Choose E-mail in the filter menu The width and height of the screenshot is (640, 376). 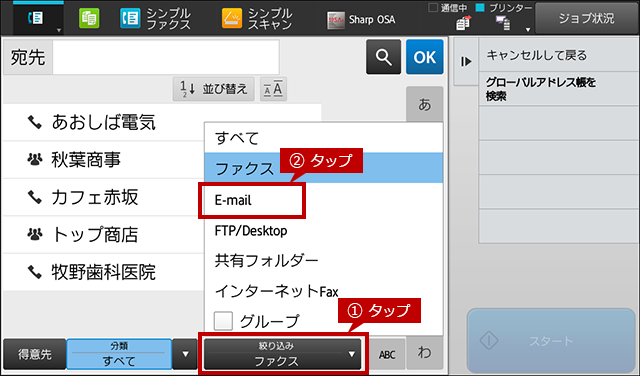(x=323, y=200)
